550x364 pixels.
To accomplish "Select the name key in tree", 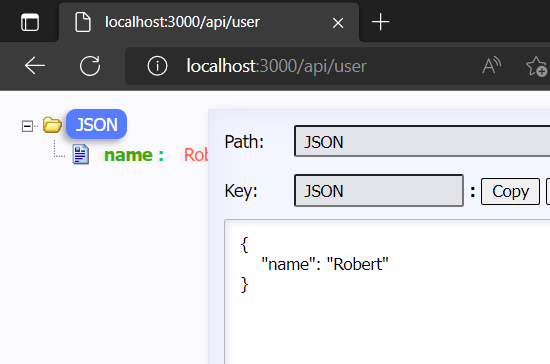I will 134,155.
